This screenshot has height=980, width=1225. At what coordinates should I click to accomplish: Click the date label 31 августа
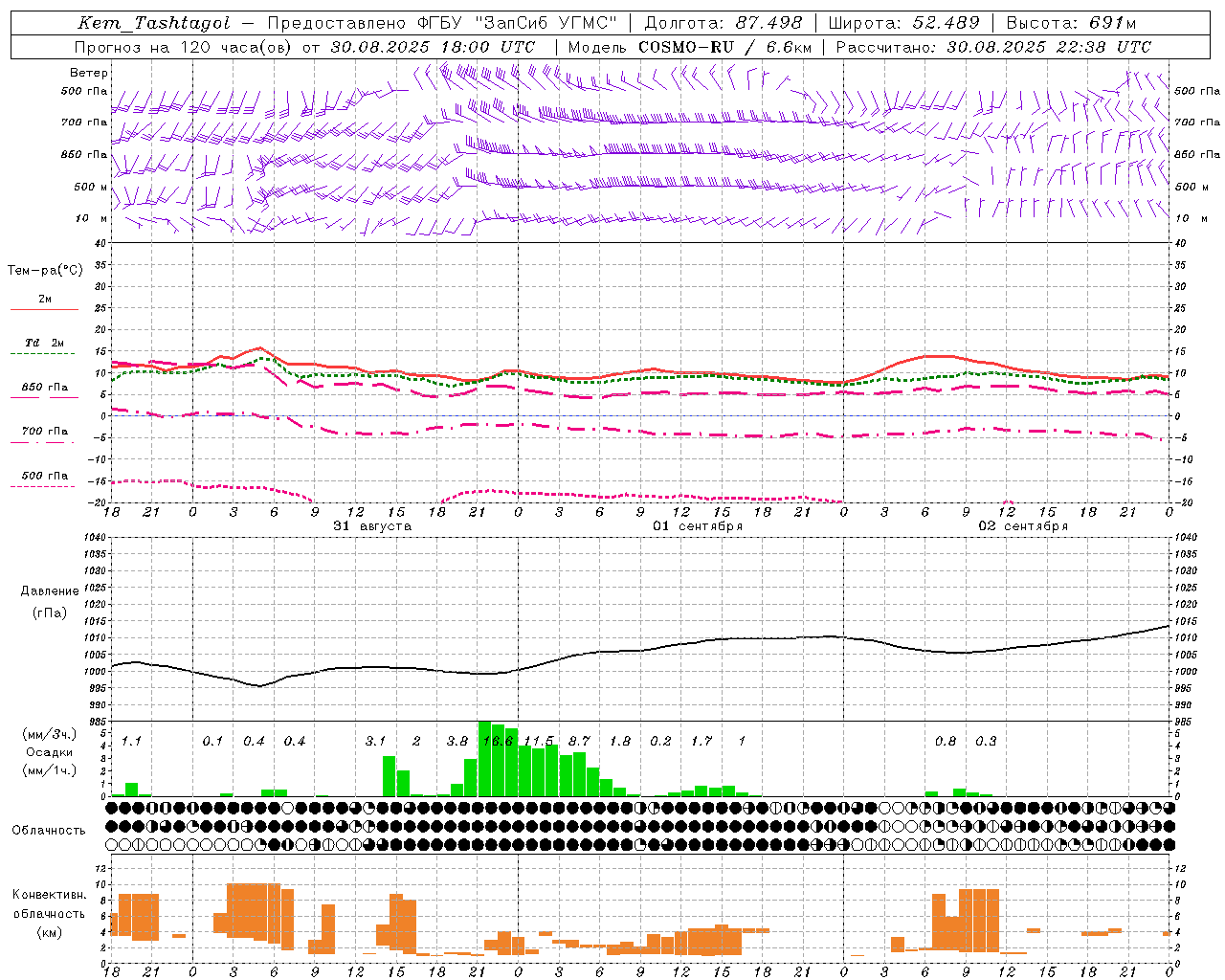[372, 526]
